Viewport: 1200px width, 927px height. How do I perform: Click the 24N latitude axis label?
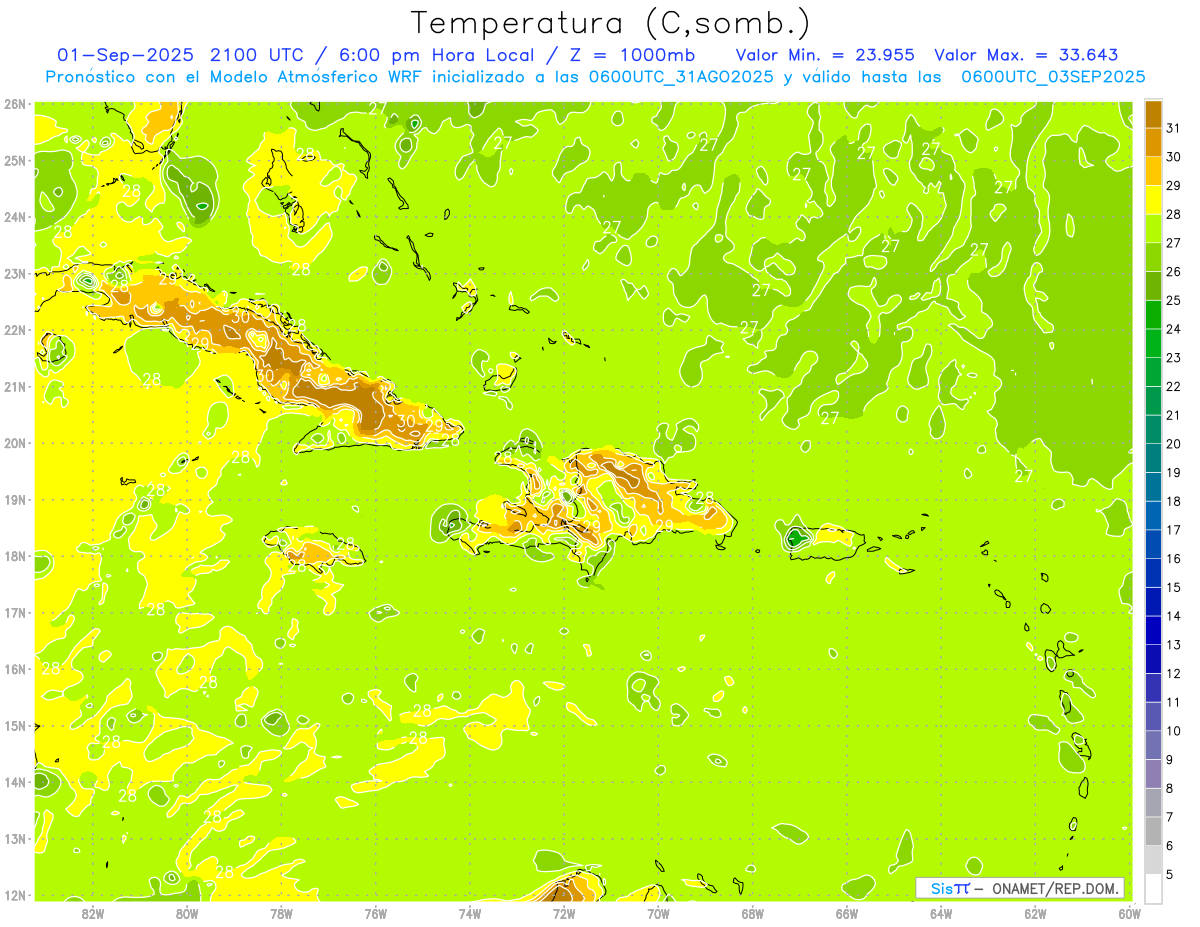click(14, 217)
